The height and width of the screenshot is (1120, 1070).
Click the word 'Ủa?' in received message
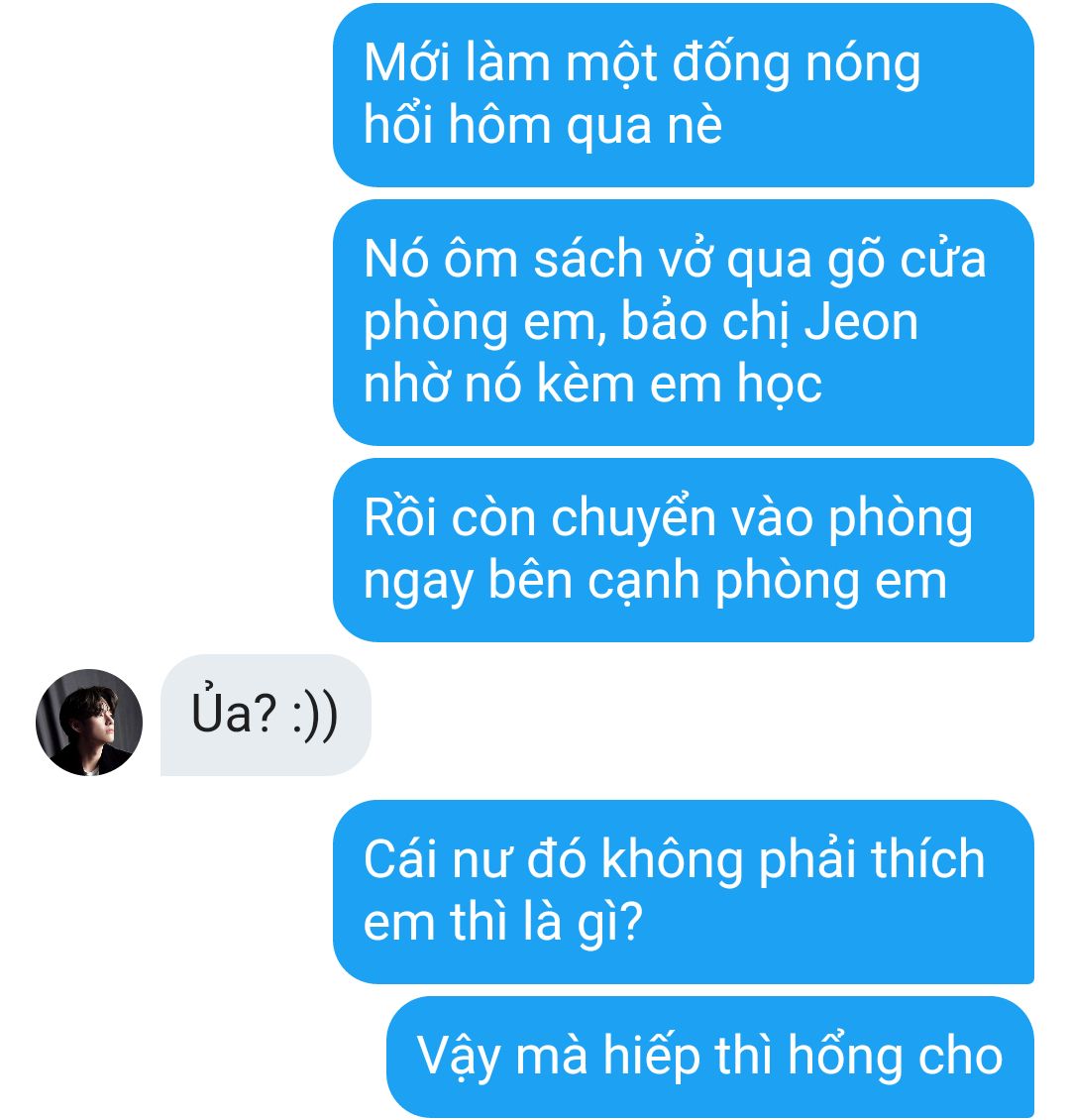(234, 712)
